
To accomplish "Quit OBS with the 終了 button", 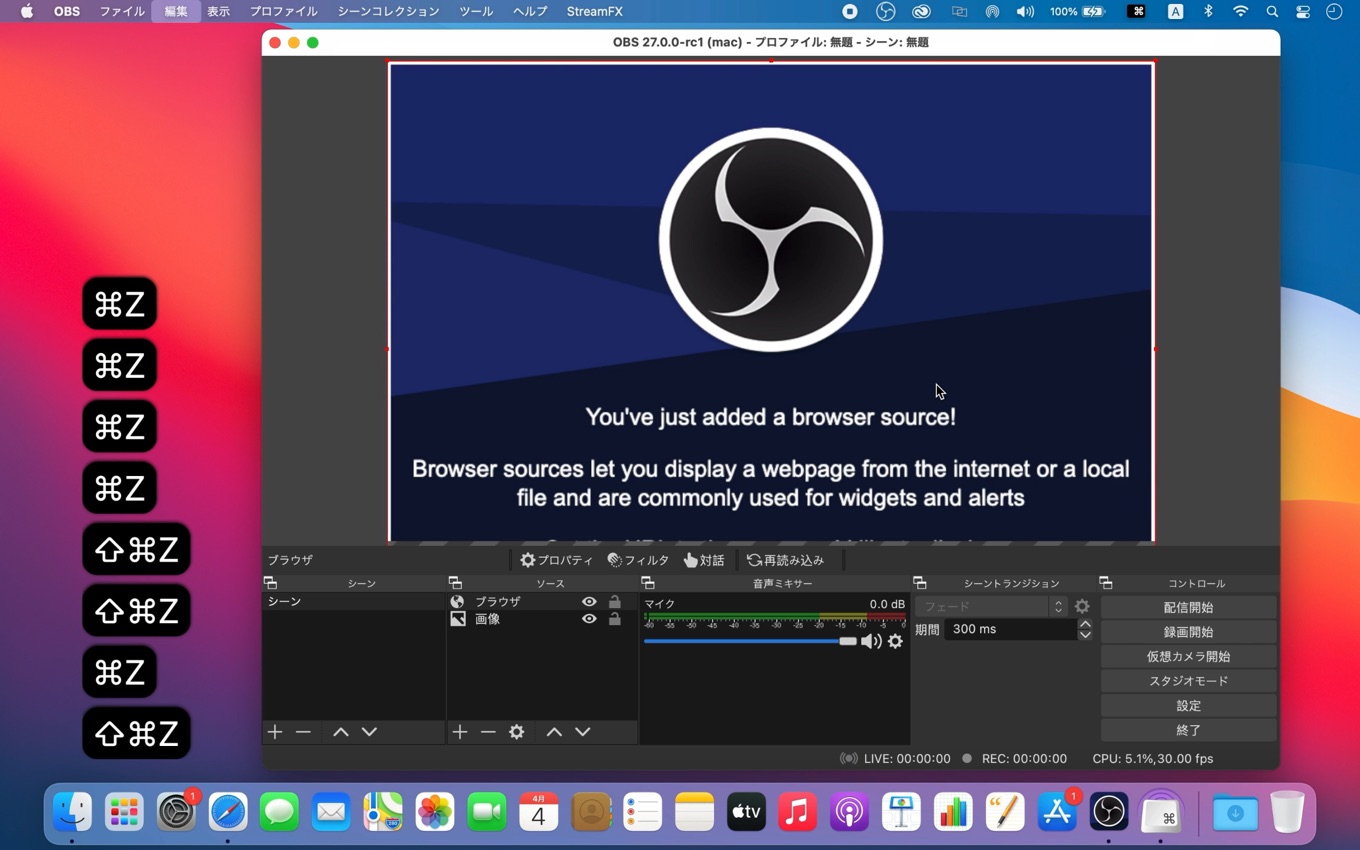I will (x=1188, y=730).
